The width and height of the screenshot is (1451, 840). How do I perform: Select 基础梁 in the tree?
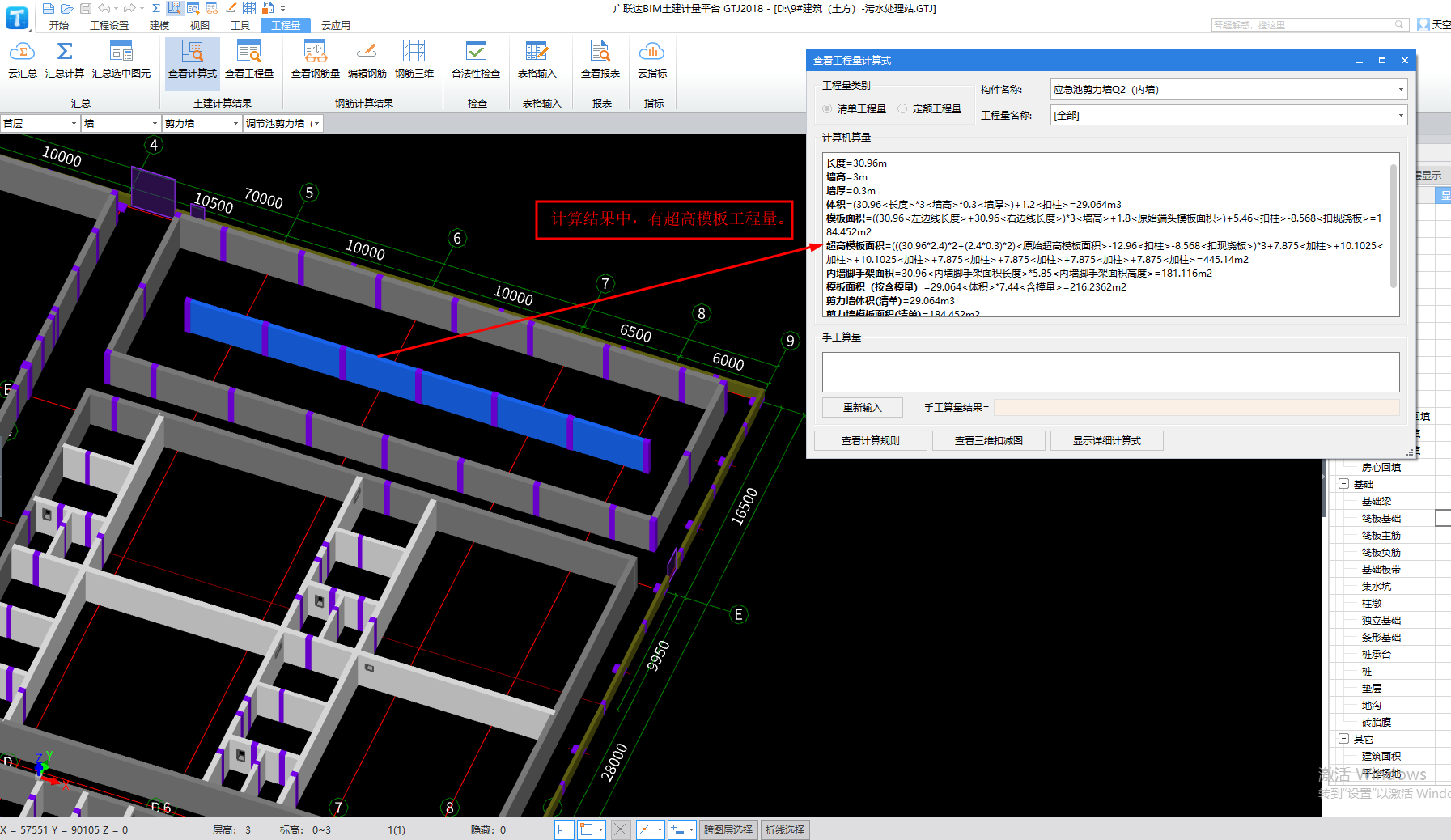pos(1376,501)
